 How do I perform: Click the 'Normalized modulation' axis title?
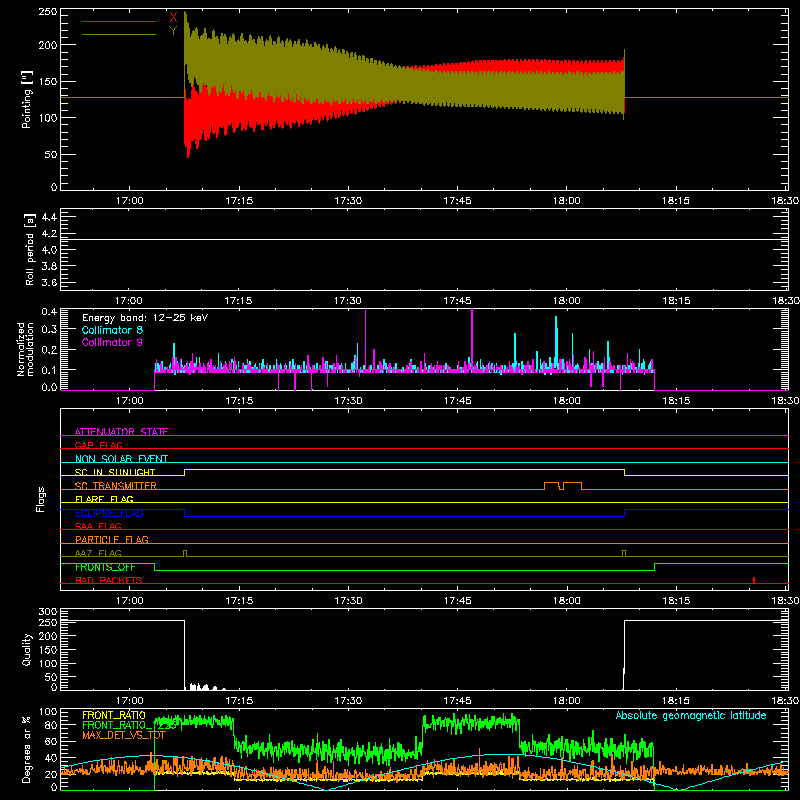coord(25,349)
